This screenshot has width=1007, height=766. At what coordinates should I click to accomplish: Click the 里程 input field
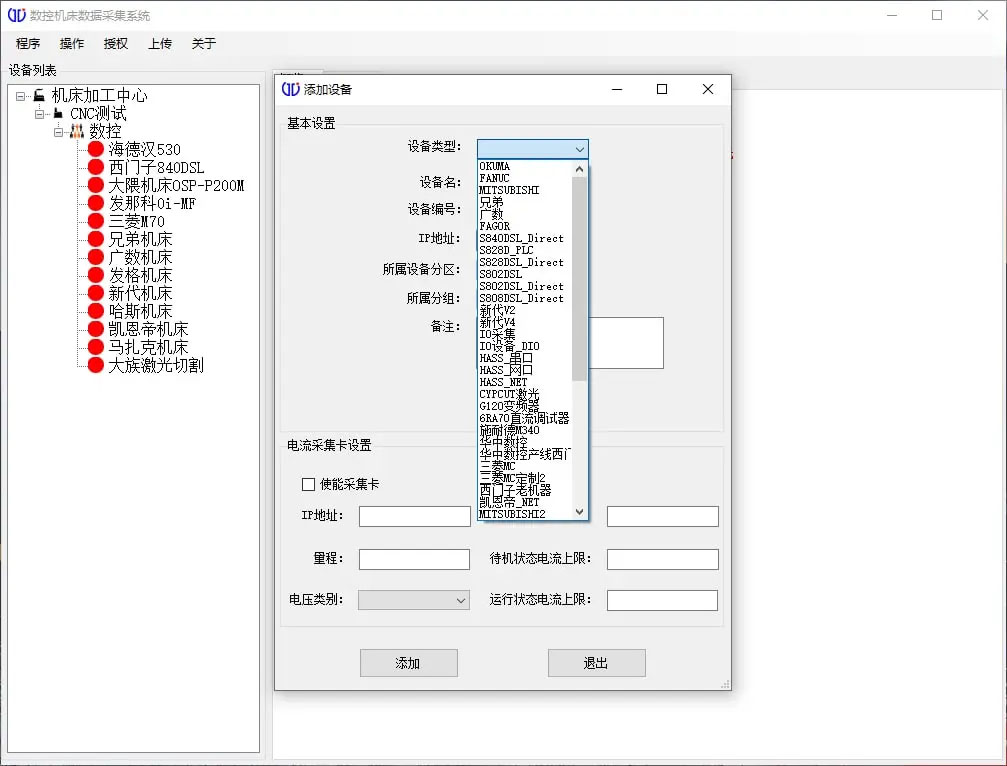[x=414, y=559]
